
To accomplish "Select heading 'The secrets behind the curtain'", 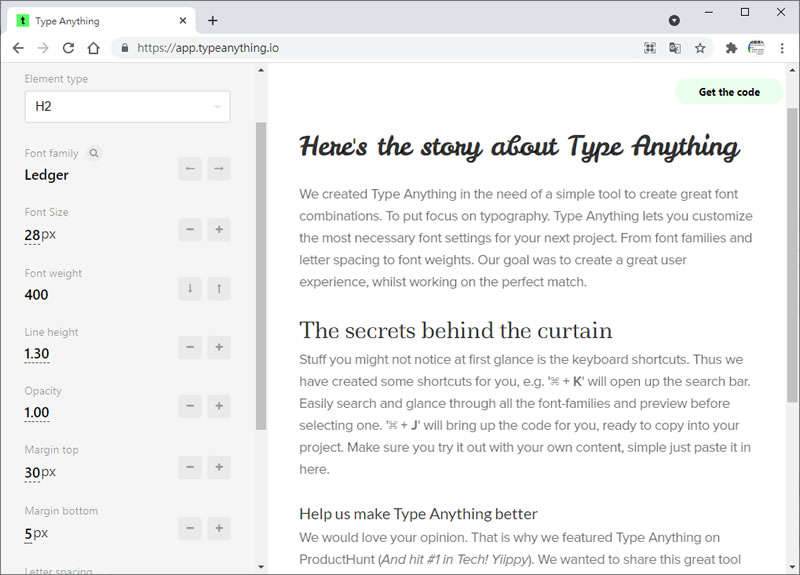I will [456, 330].
